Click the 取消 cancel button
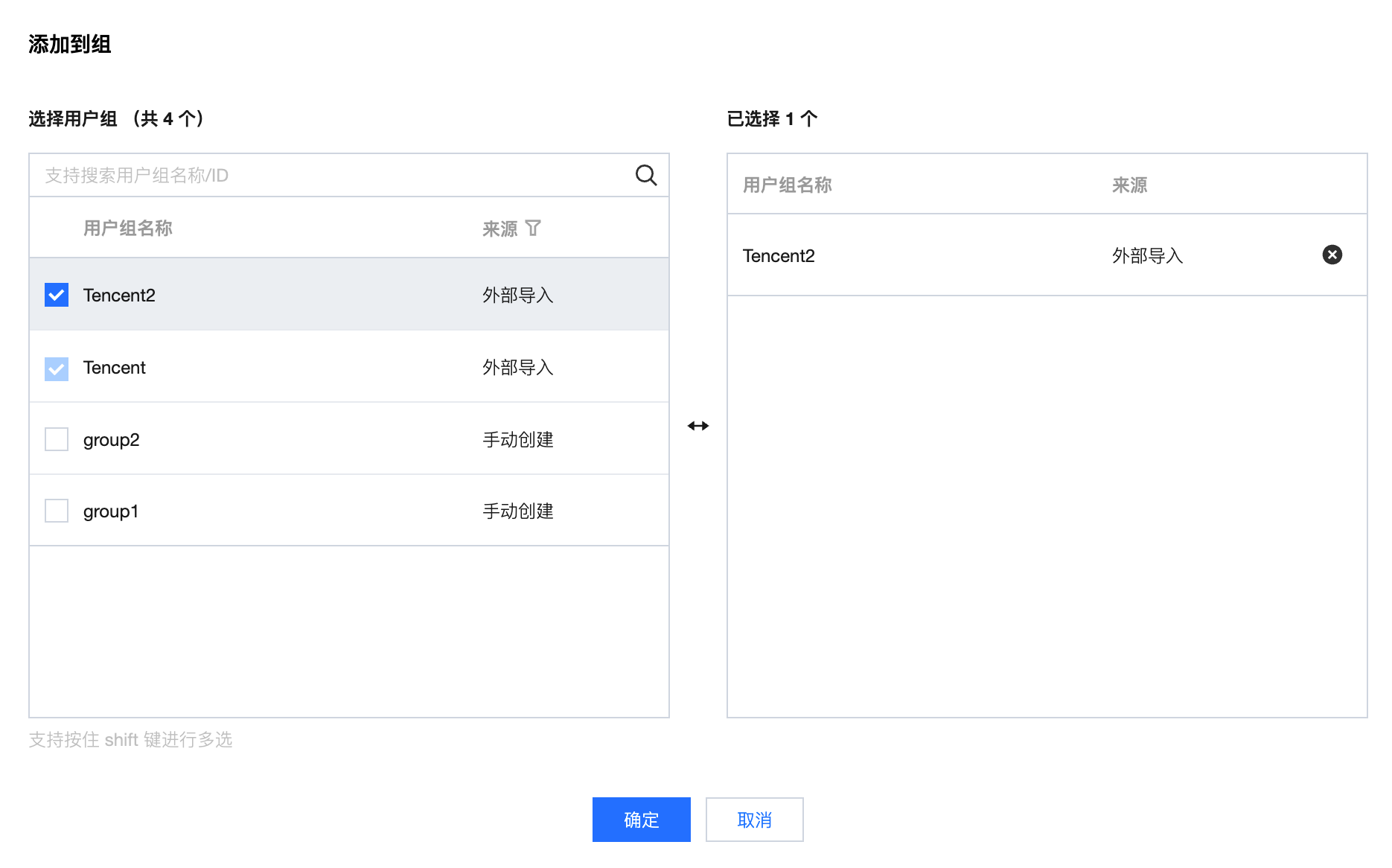This screenshot has width=1392, height=868. [754, 820]
